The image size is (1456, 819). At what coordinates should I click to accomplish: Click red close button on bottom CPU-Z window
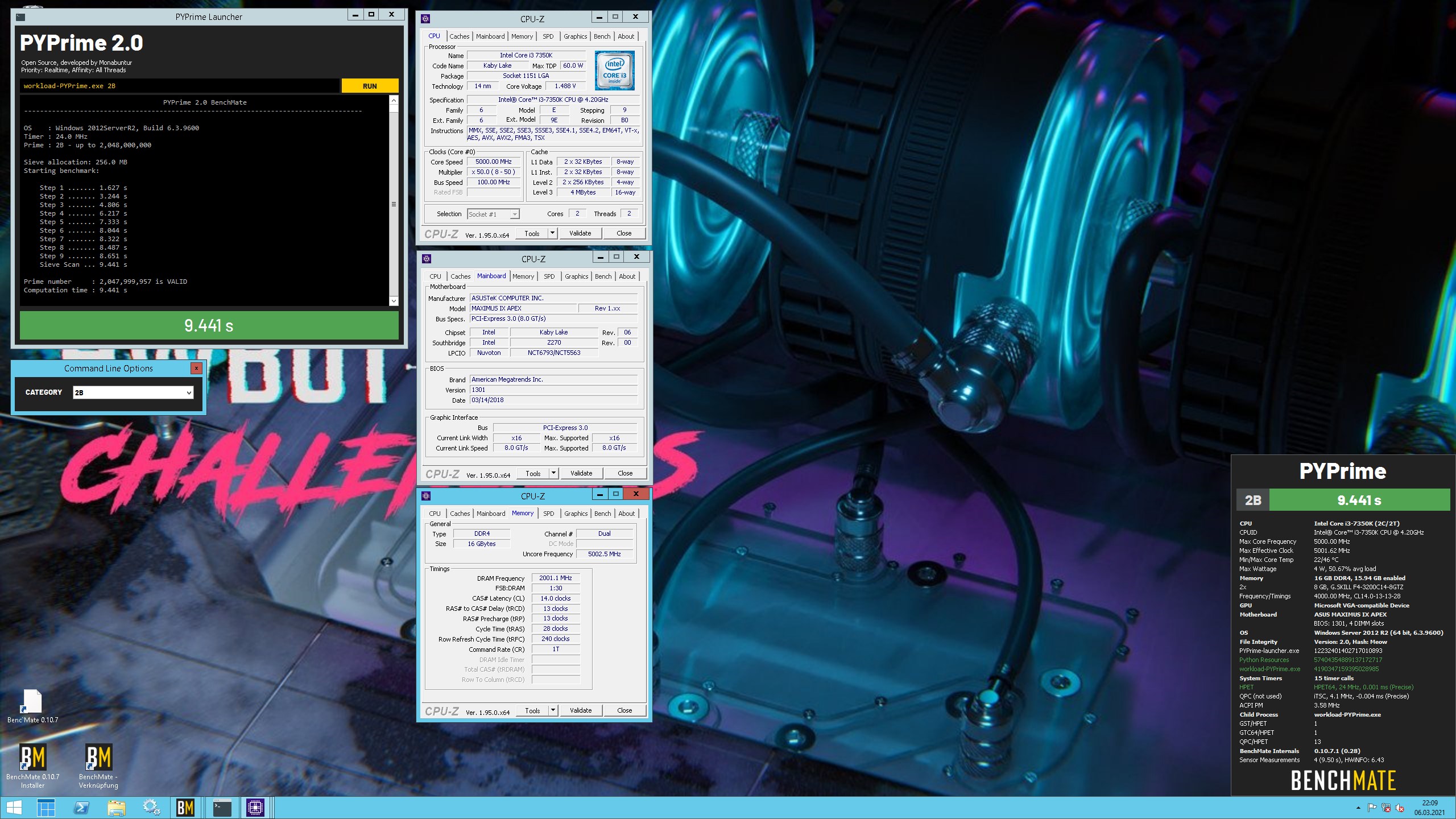[x=636, y=494]
